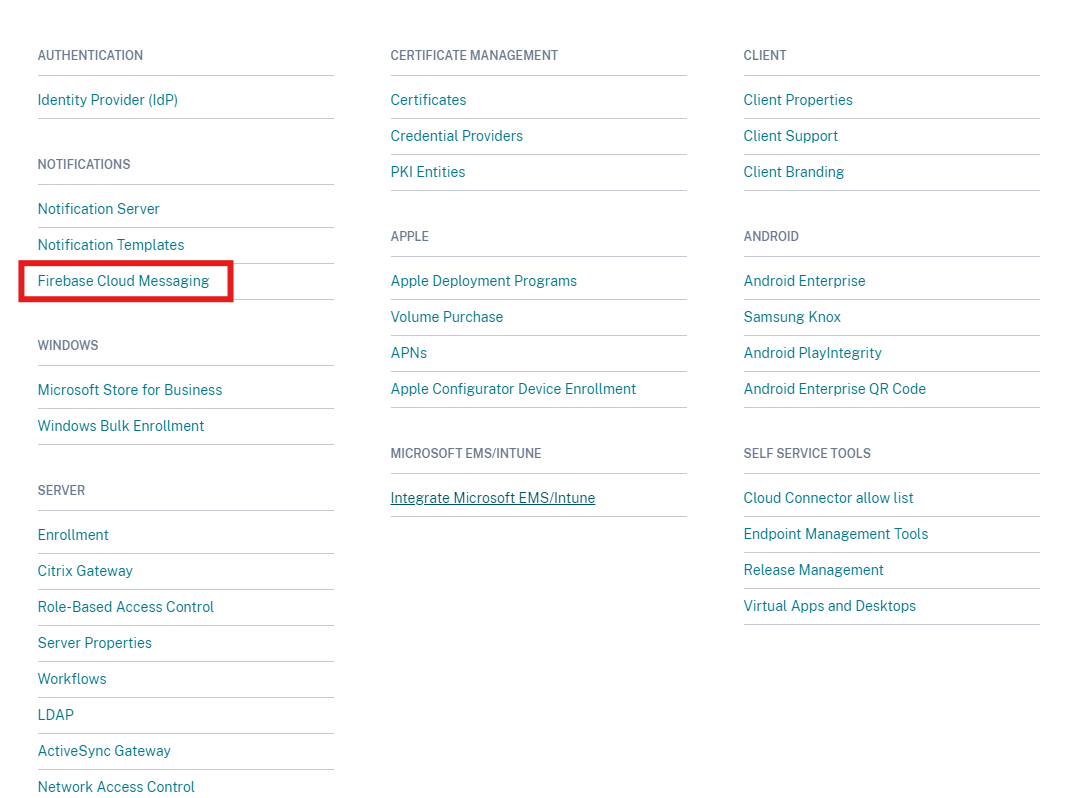Click the SERVER section heading
Viewport: 1087px width, 798px height.
[x=61, y=490]
